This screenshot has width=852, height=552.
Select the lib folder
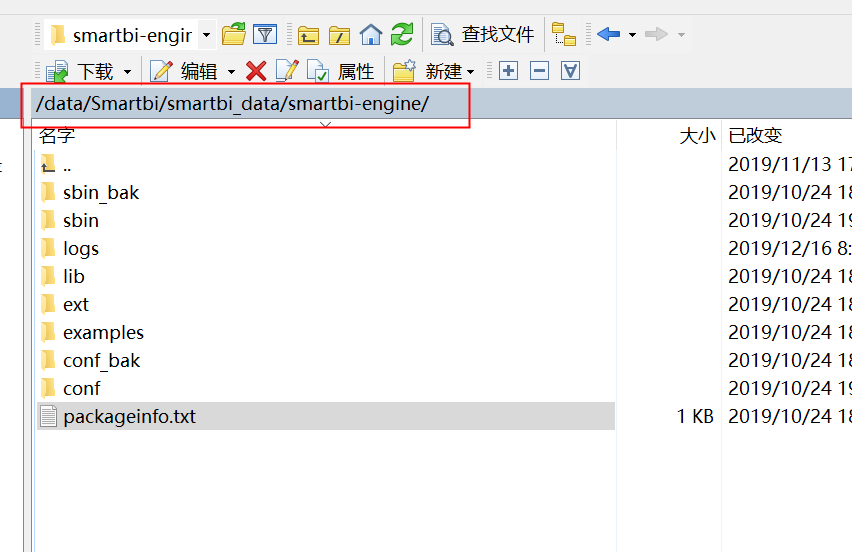tap(73, 277)
